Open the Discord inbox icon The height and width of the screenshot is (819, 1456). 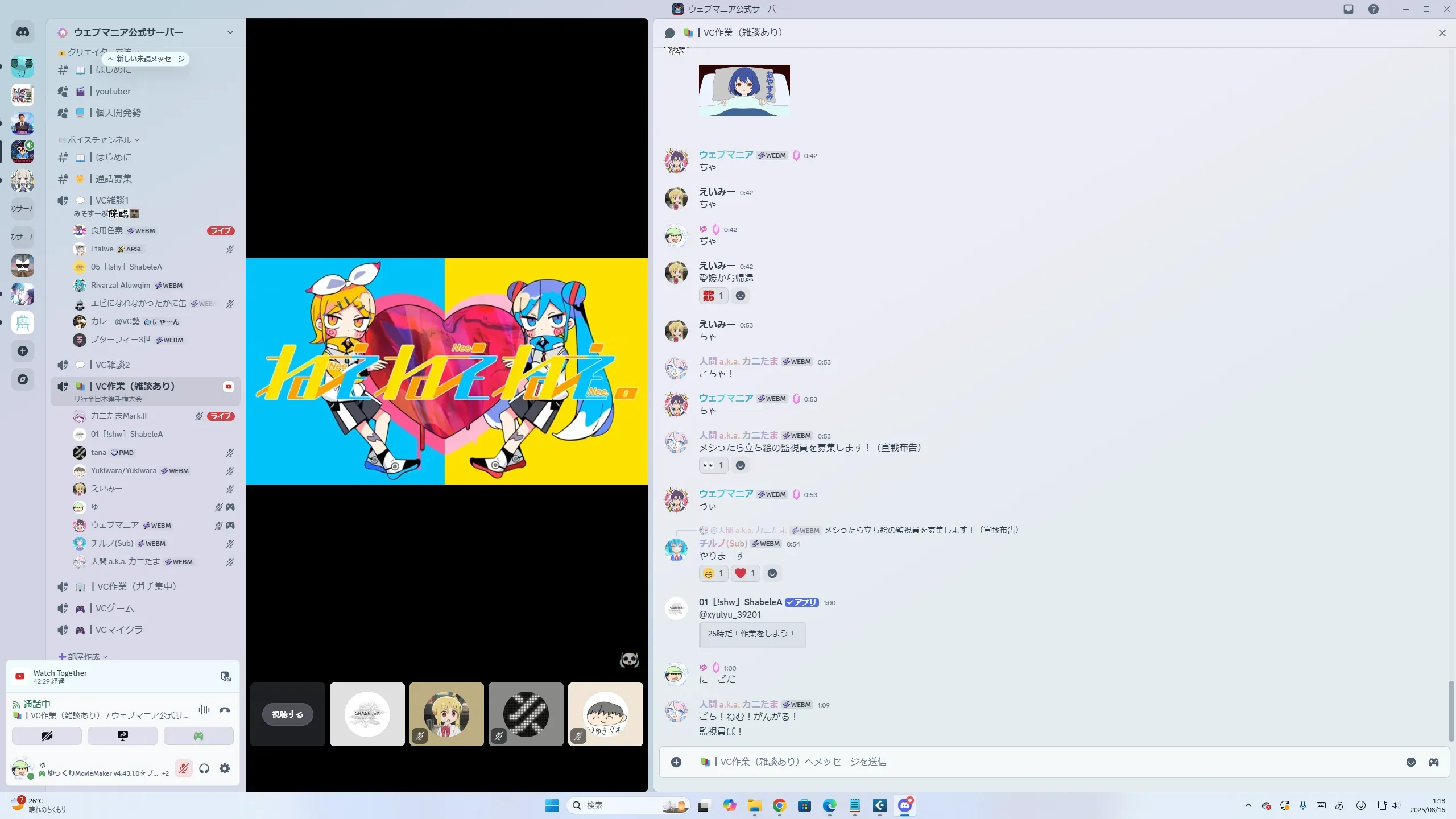click(1349, 9)
